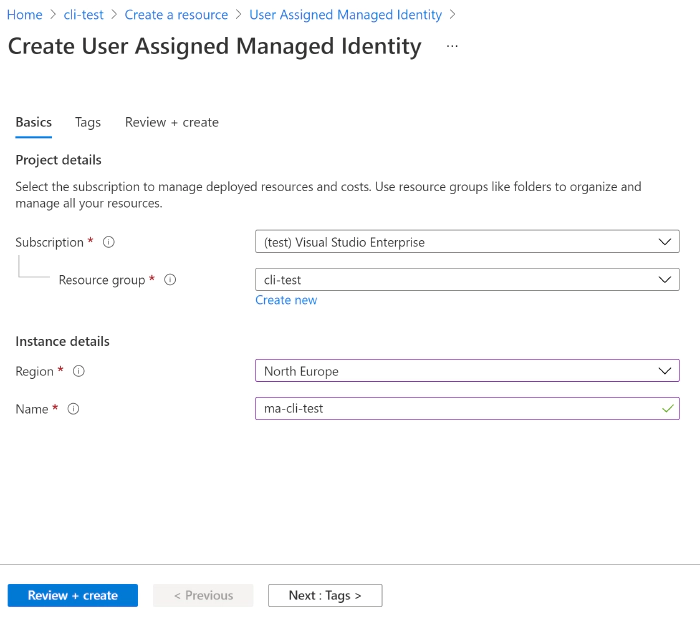Click the Previous button

(203, 595)
